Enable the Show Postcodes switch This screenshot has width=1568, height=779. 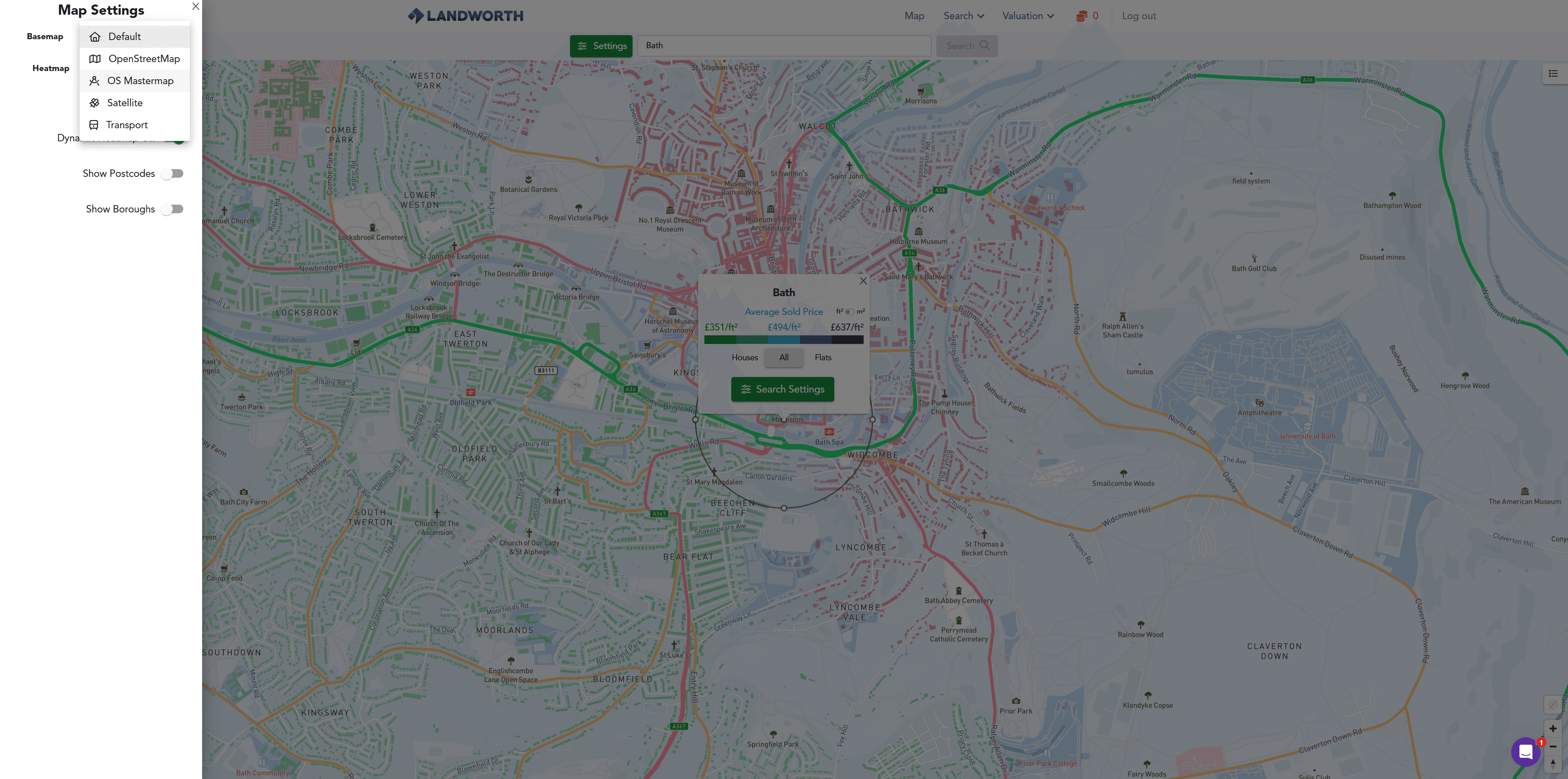coord(172,174)
